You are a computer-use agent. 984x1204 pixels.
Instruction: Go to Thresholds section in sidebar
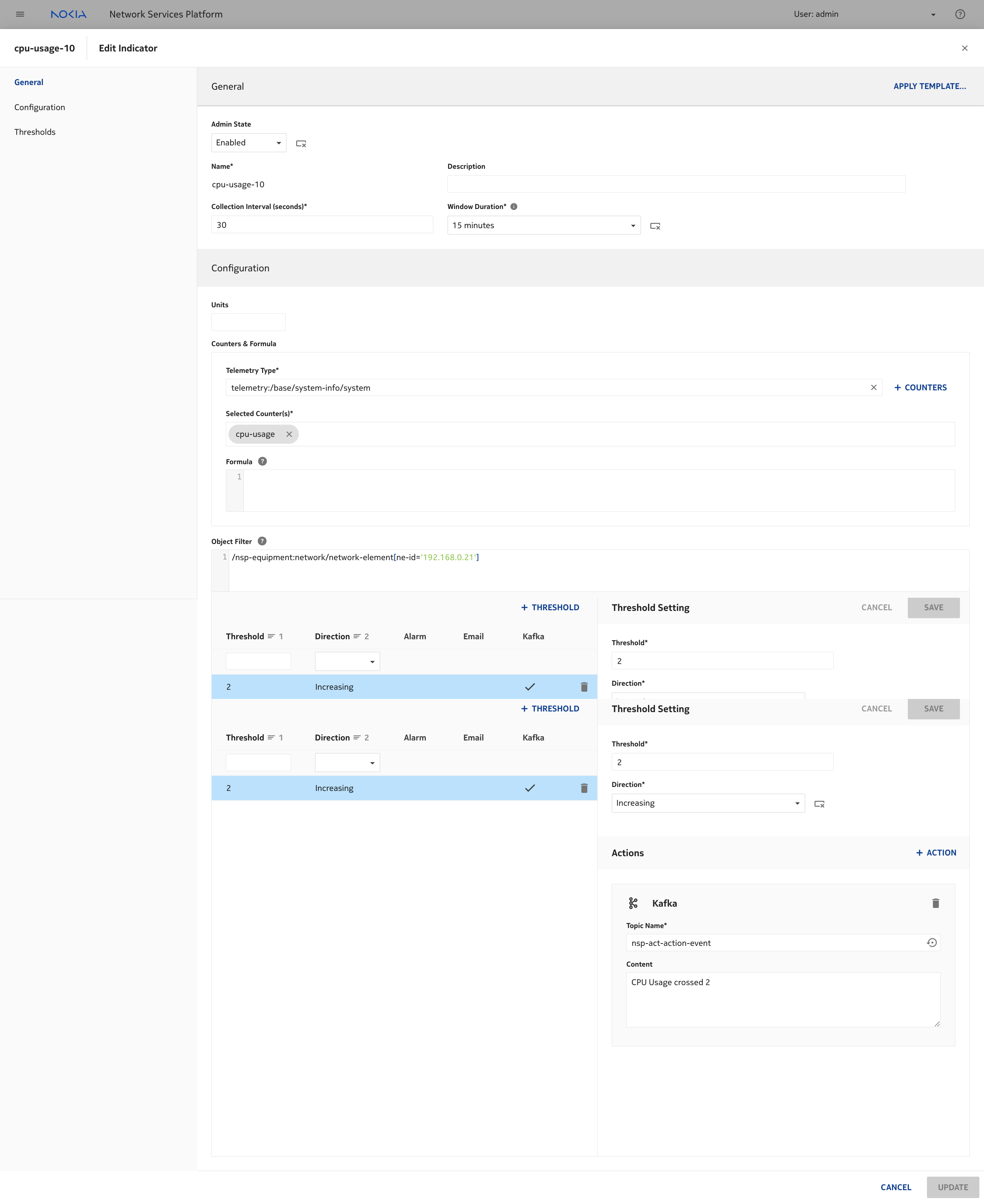pos(35,132)
